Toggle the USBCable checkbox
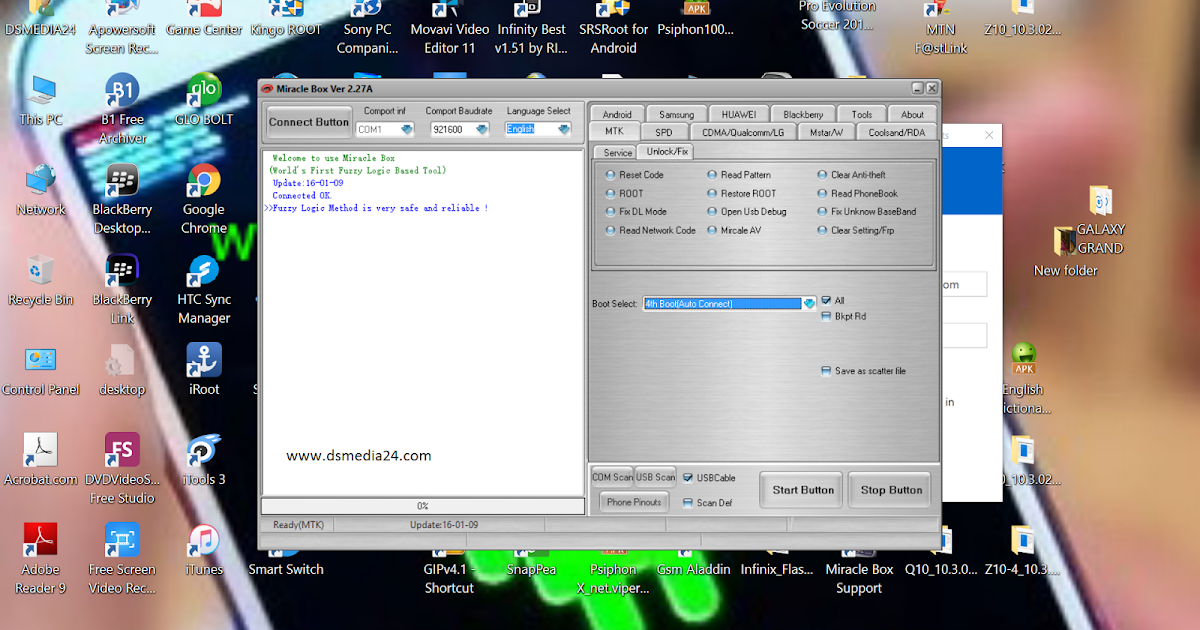Viewport: 1200px width, 630px height. 688,478
